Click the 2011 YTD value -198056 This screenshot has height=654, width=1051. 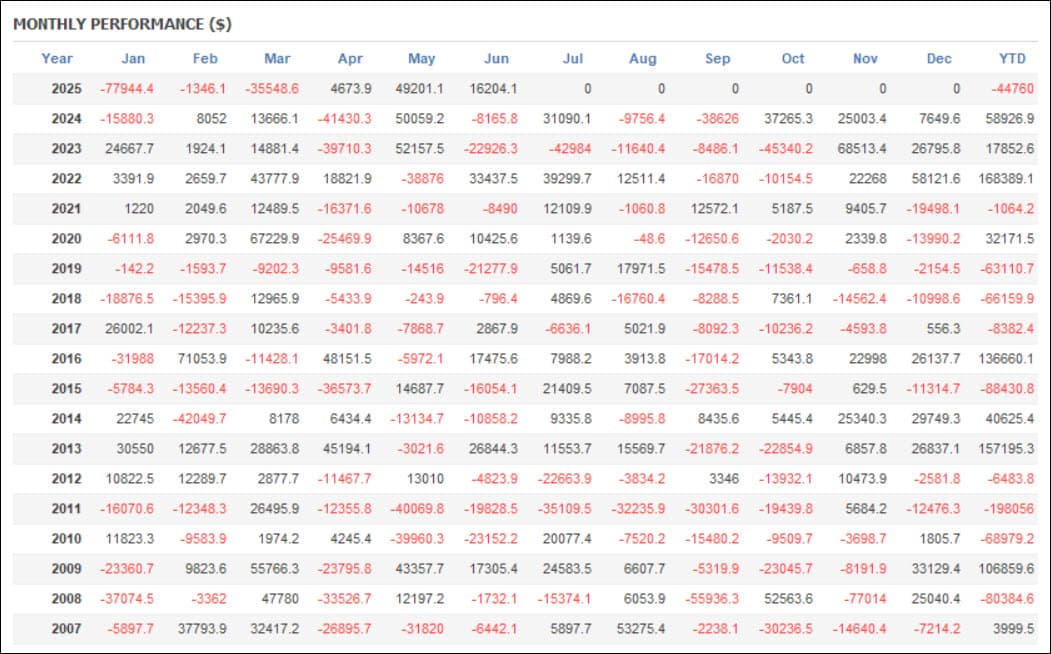click(1009, 509)
